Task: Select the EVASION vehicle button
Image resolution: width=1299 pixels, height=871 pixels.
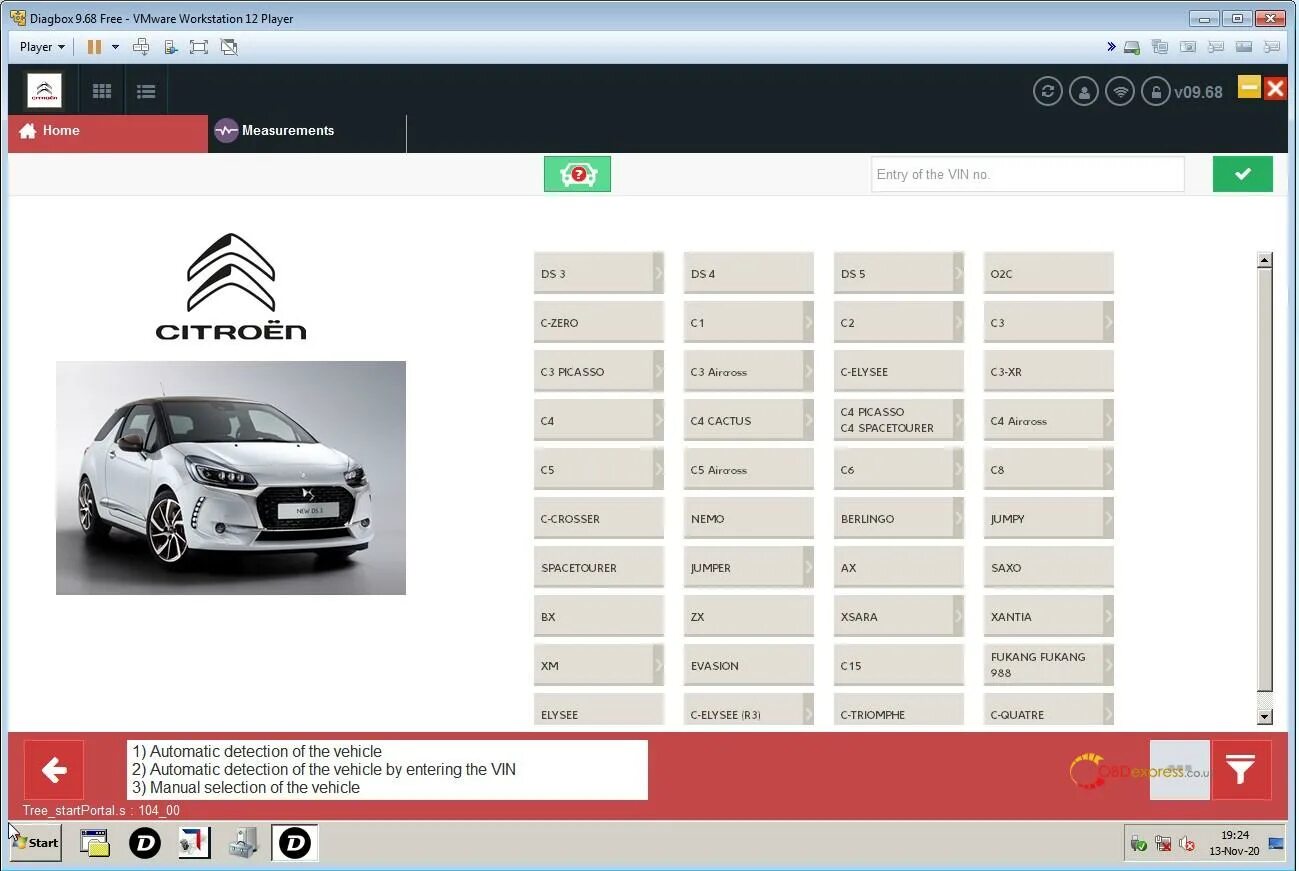Action: coord(749,665)
